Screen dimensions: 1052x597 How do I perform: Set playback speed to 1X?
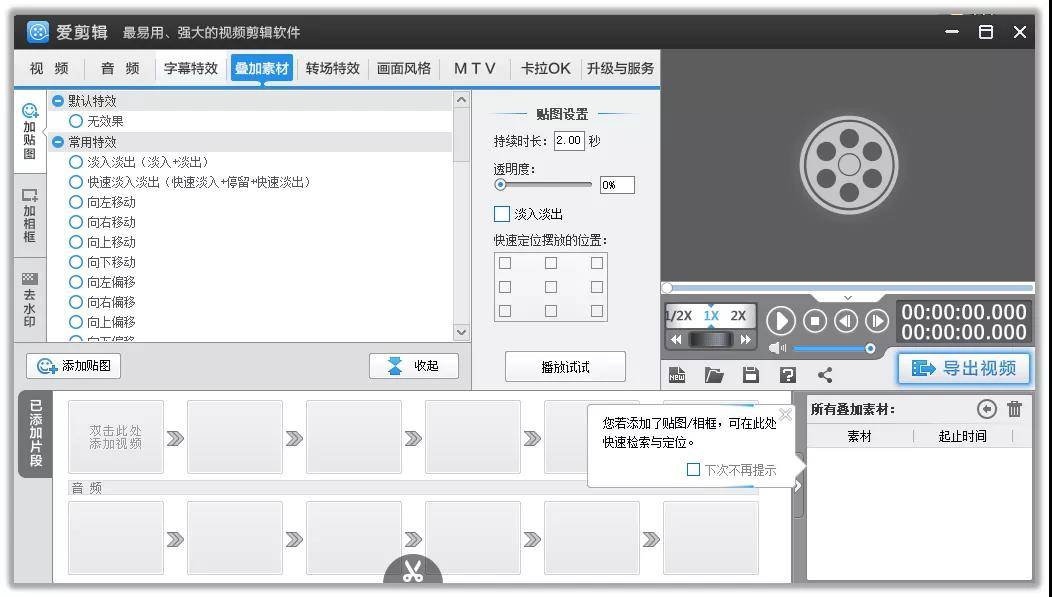[711, 316]
